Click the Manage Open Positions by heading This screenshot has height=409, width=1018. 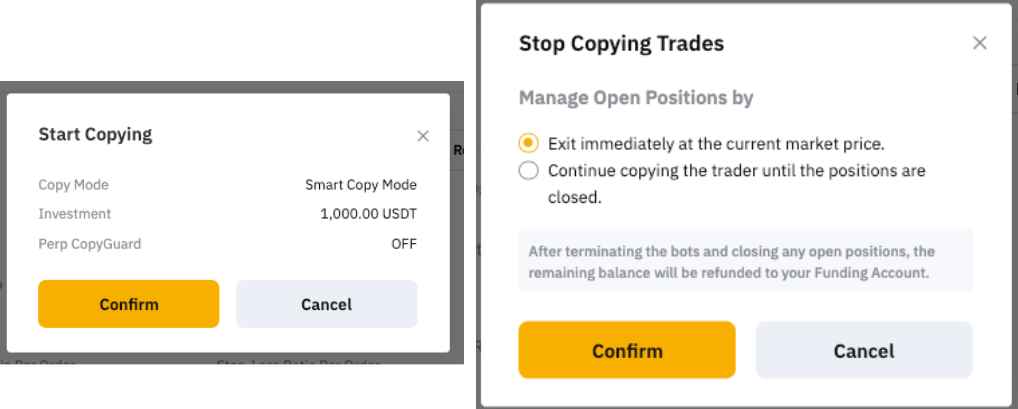point(636,98)
